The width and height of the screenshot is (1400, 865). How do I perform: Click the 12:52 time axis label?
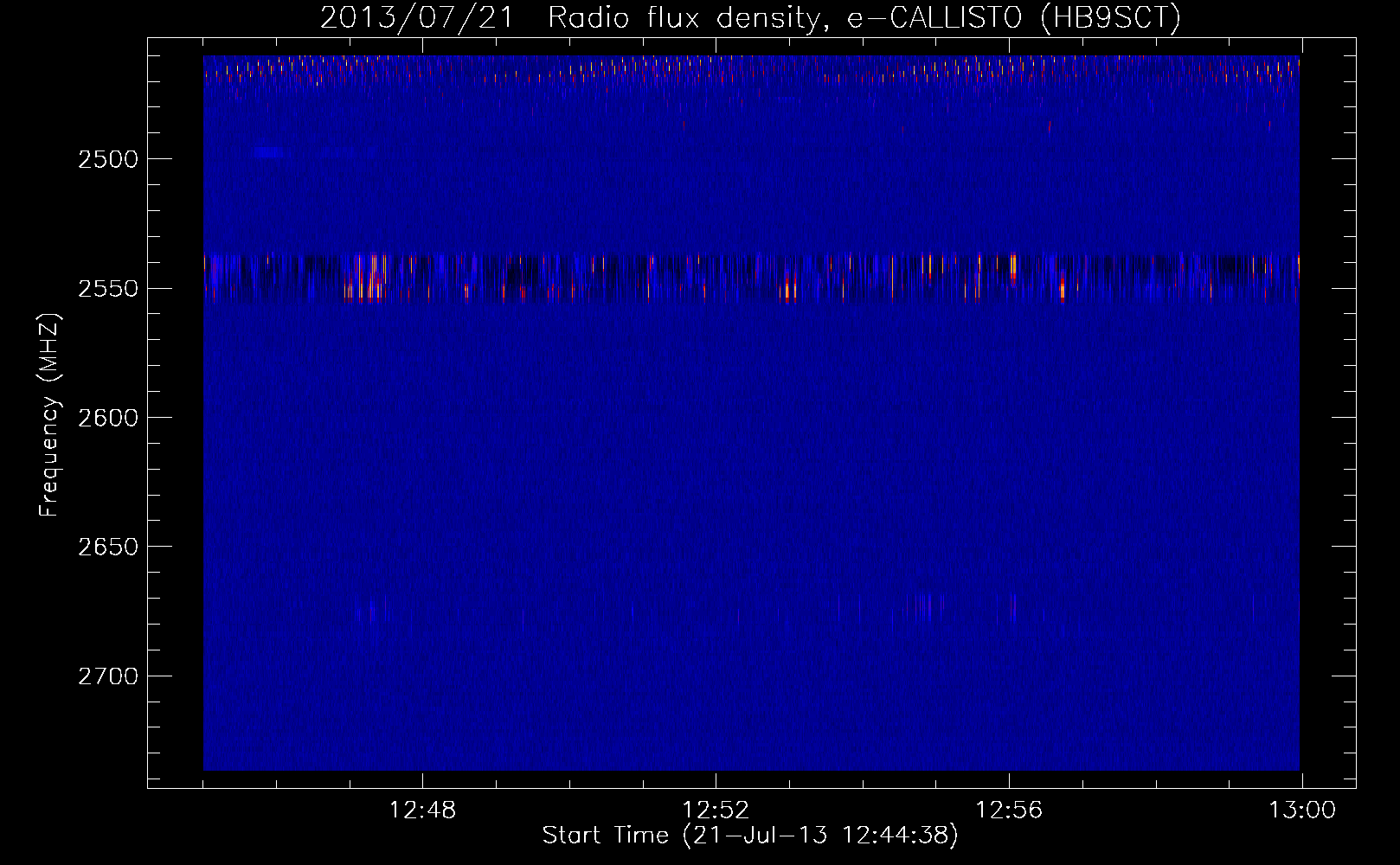pos(716,811)
